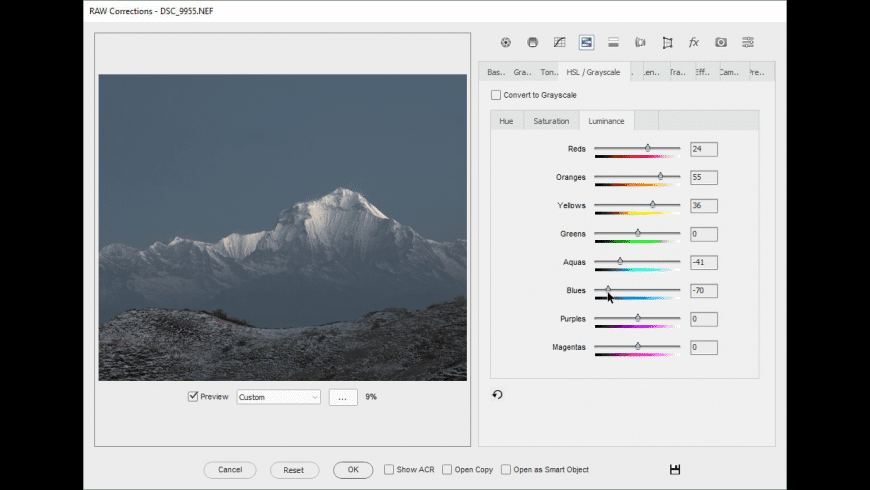
Task: Toggle the Preview checkbox
Action: pyautogui.click(x=193, y=397)
